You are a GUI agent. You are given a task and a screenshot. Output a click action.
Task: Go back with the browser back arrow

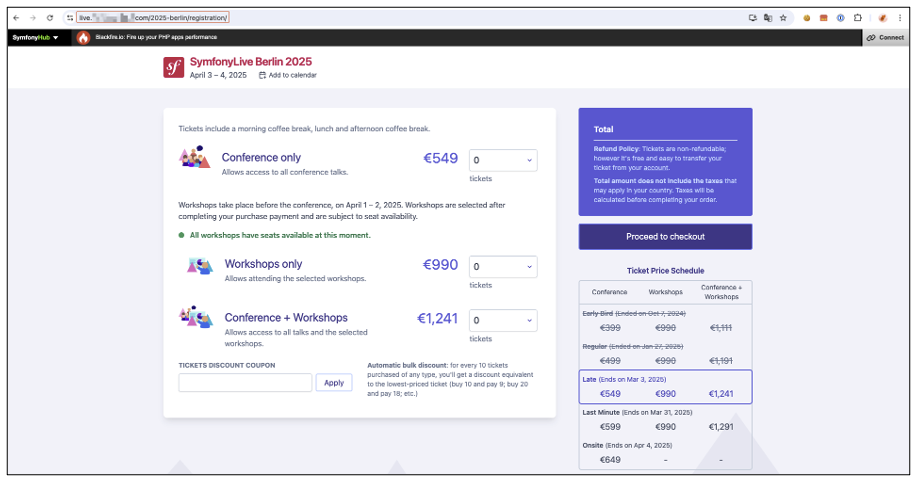pyautogui.click(x=16, y=18)
